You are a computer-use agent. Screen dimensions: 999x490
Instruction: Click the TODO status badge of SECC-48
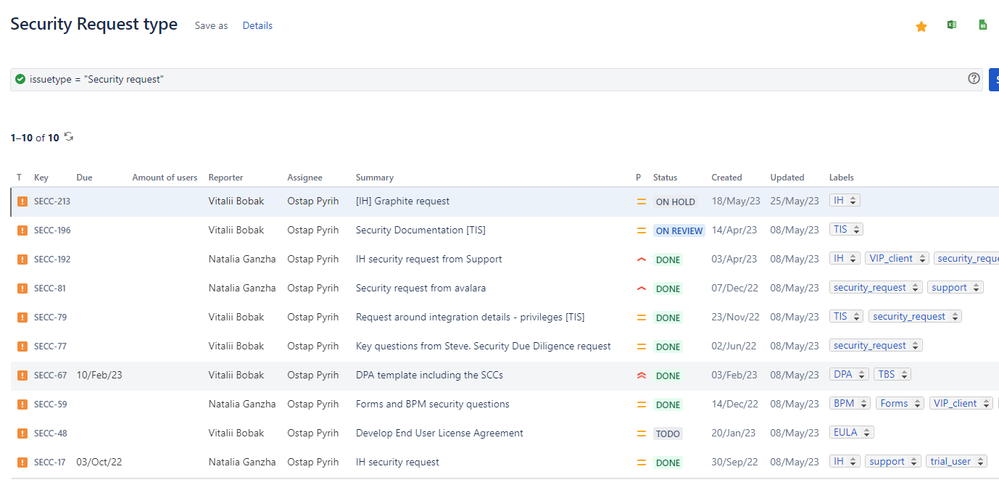(668, 434)
